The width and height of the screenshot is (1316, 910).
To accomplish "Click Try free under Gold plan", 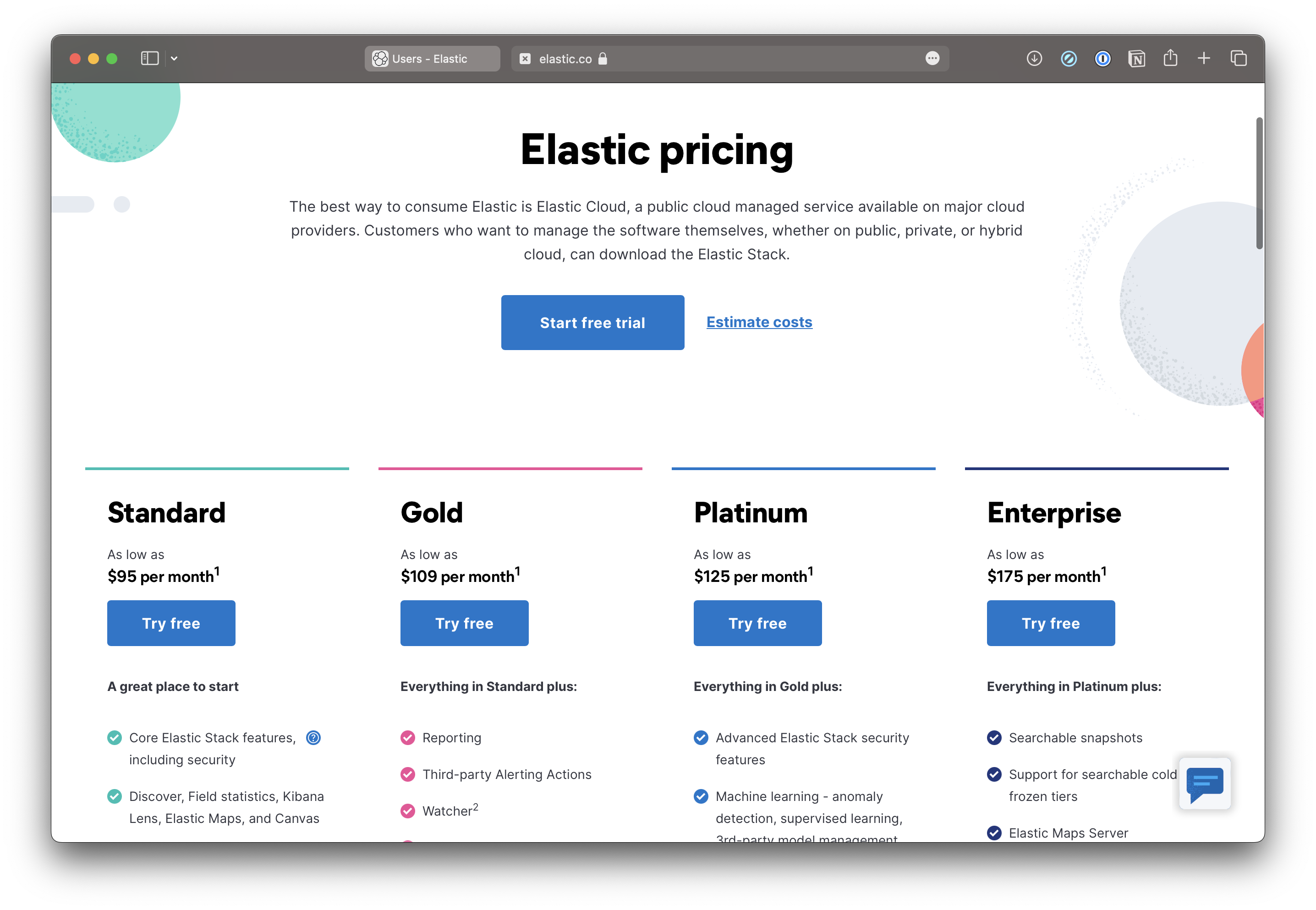I will click(x=464, y=623).
